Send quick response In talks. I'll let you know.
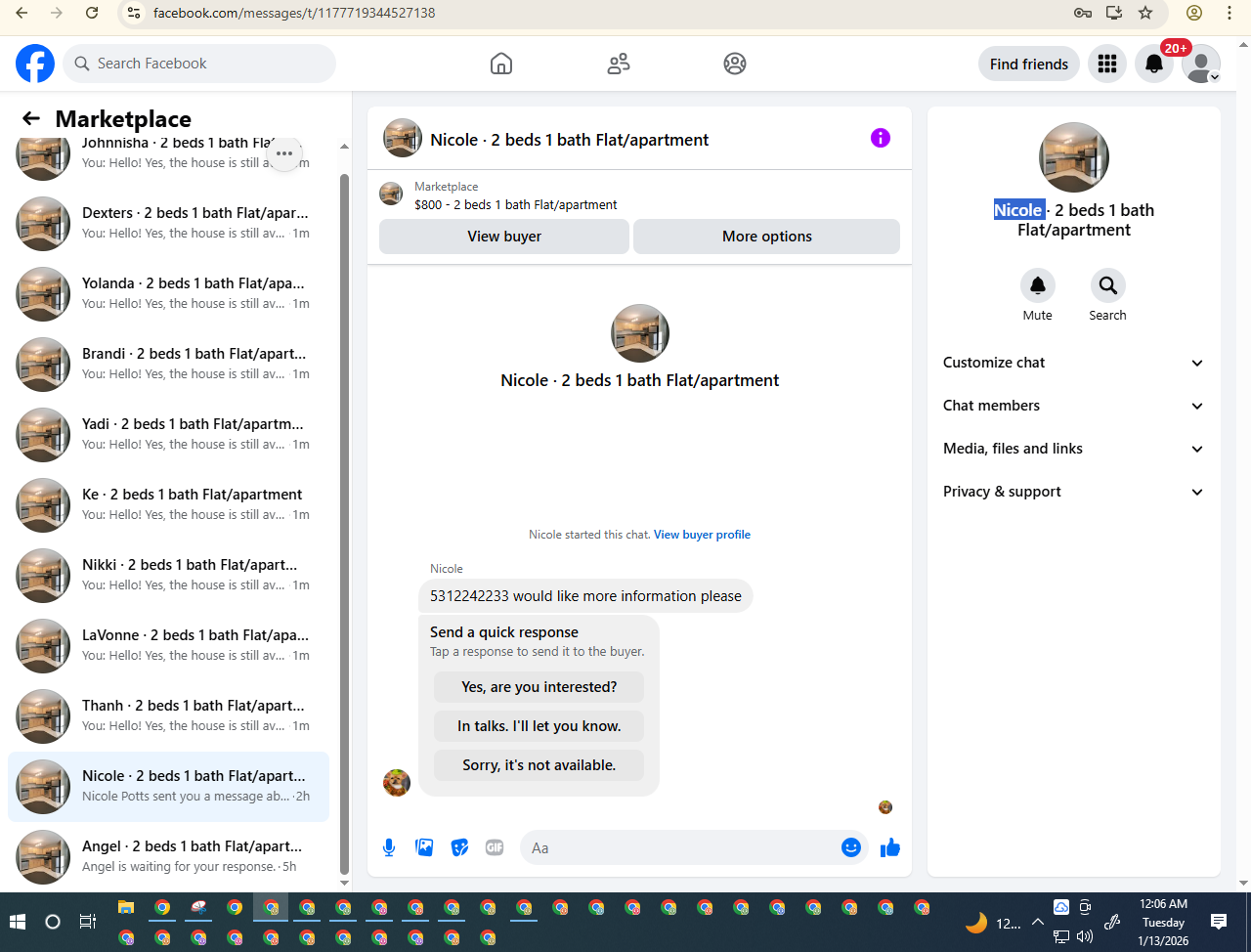The image size is (1251, 952). [x=539, y=726]
